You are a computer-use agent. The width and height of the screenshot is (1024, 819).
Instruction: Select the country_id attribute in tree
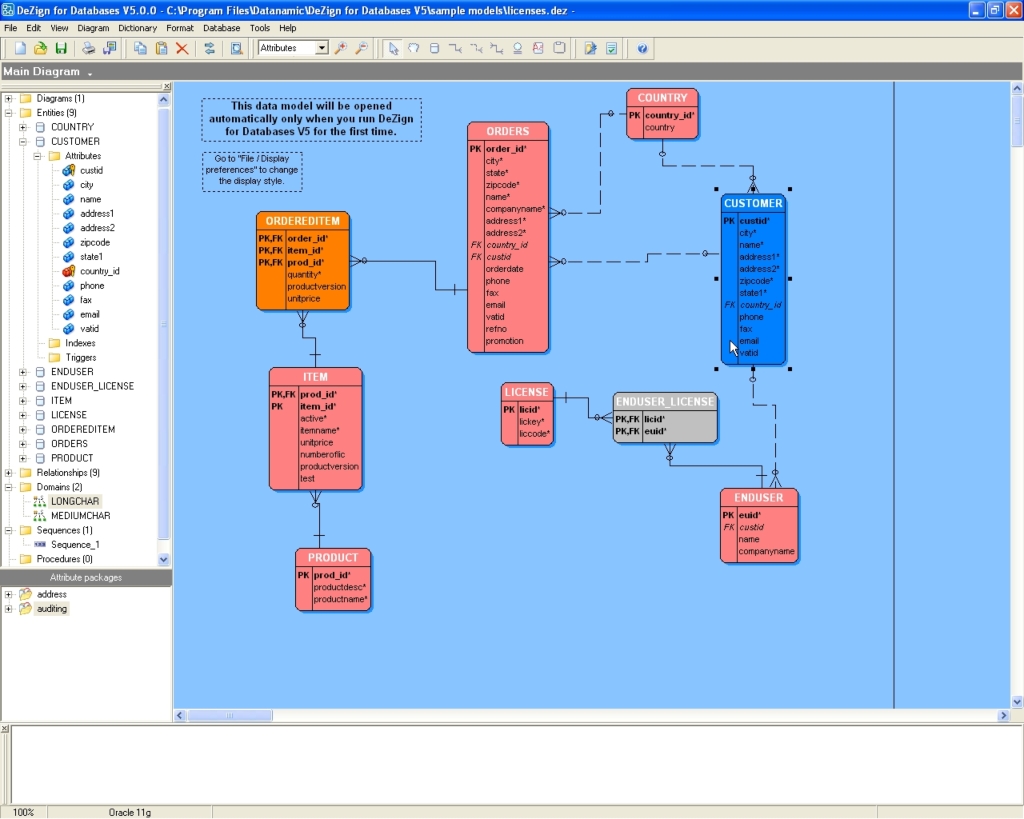pyautogui.click(x=99, y=271)
